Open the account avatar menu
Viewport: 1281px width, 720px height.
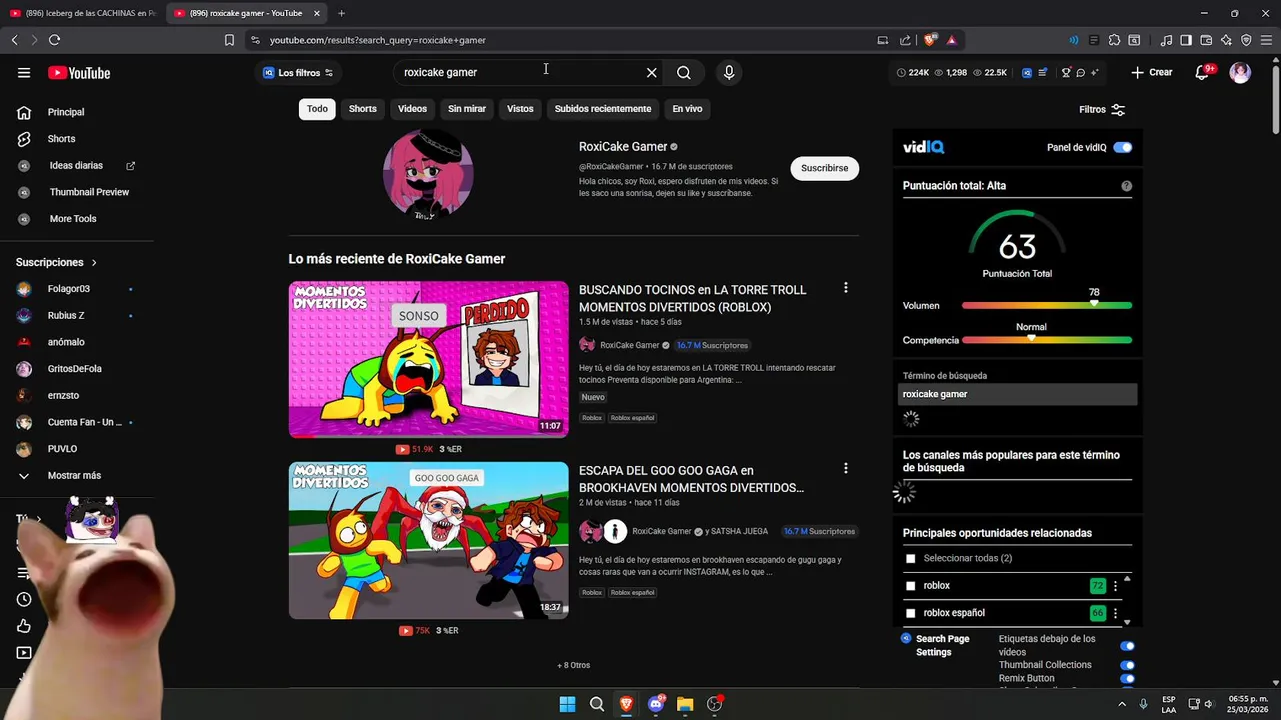click(1240, 72)
